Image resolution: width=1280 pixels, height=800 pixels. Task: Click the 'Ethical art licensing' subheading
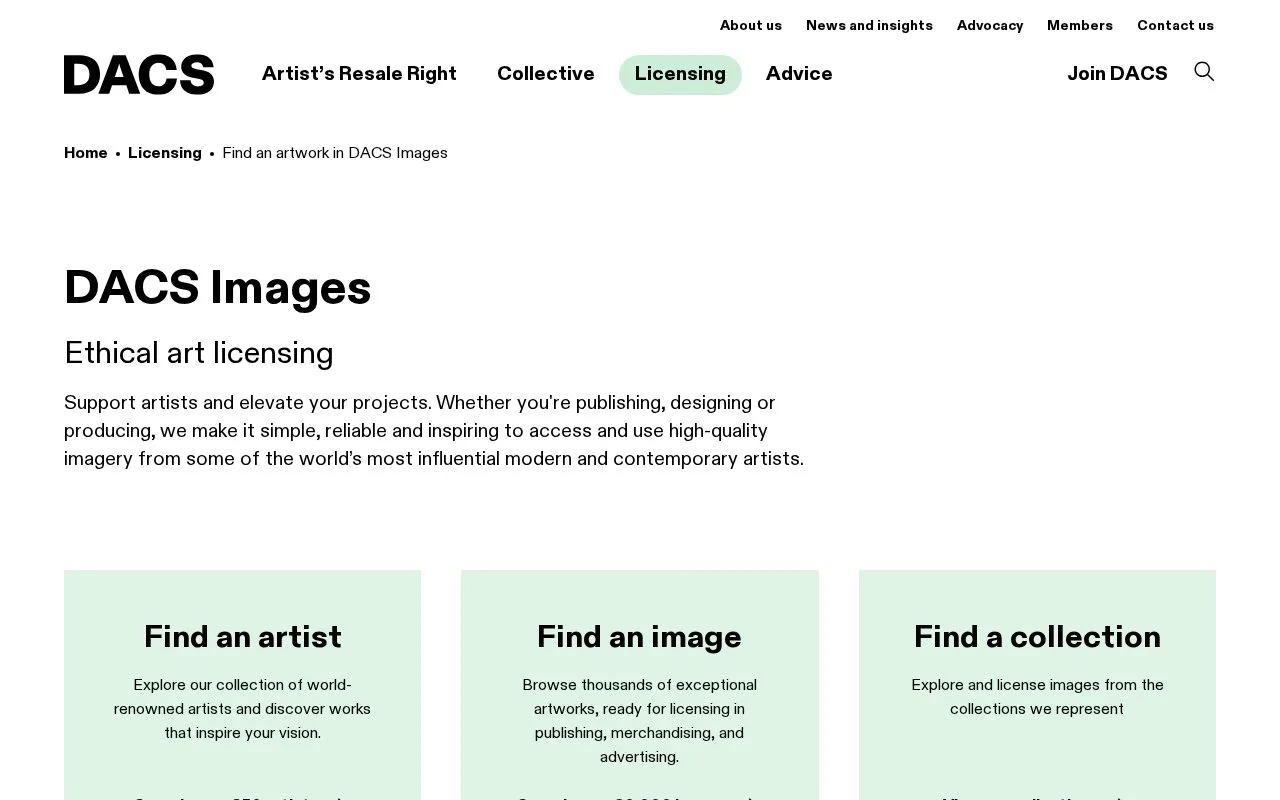tap(199, 353)
